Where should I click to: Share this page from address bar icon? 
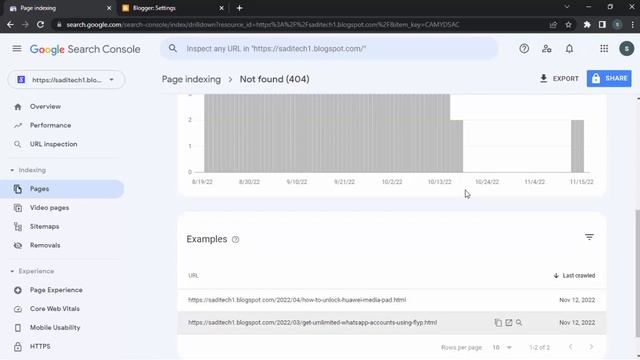553,25
